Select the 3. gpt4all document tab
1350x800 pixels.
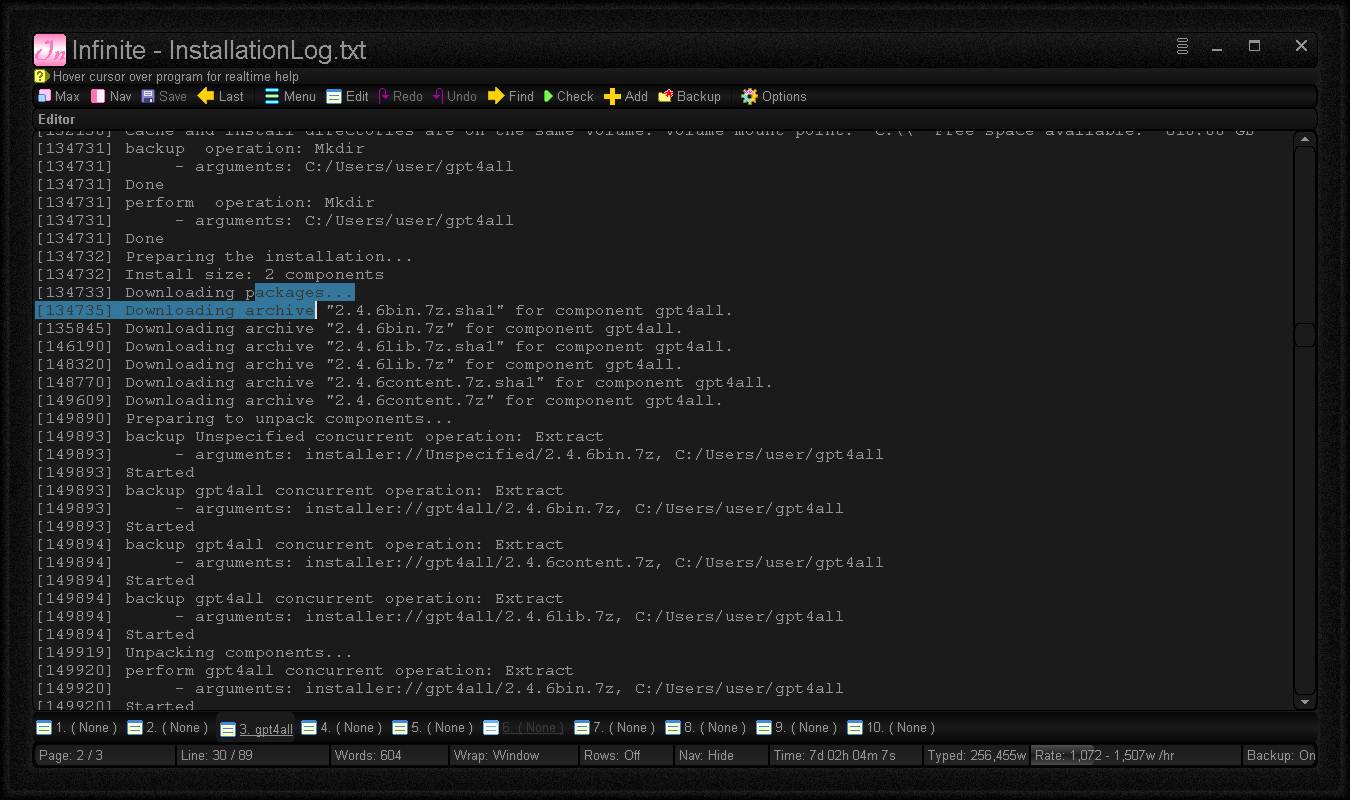coord(257,729)
